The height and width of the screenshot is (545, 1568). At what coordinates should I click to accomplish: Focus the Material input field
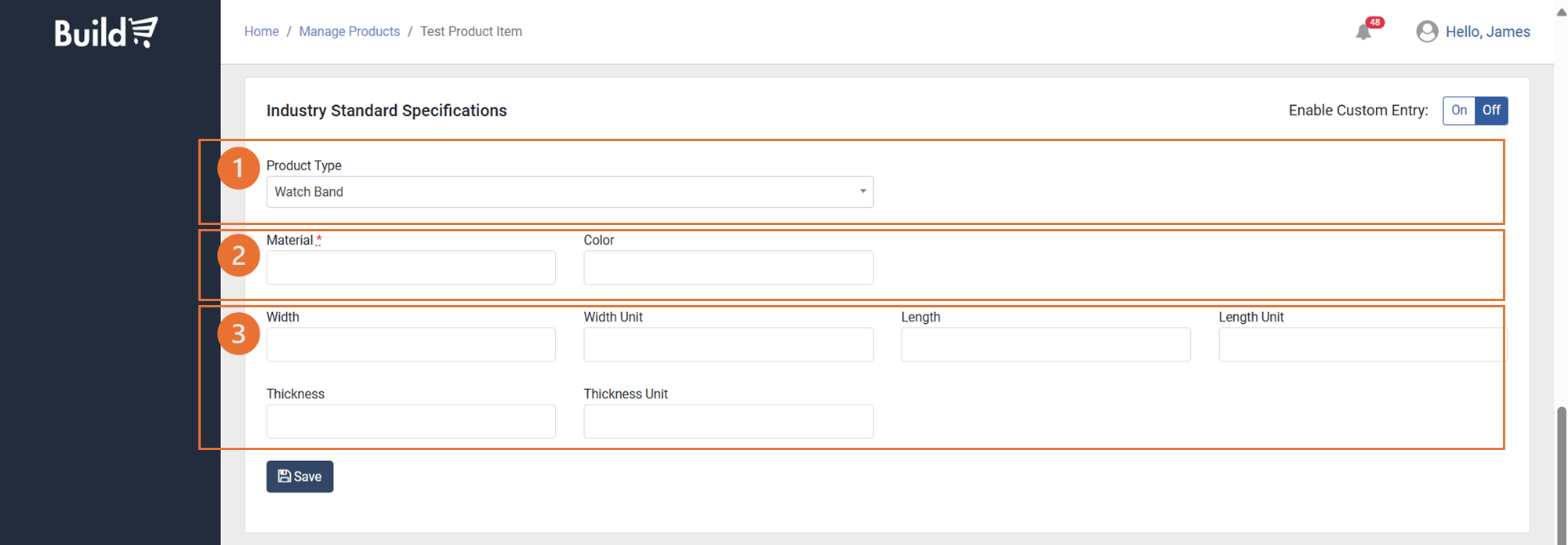pos(411,268)
